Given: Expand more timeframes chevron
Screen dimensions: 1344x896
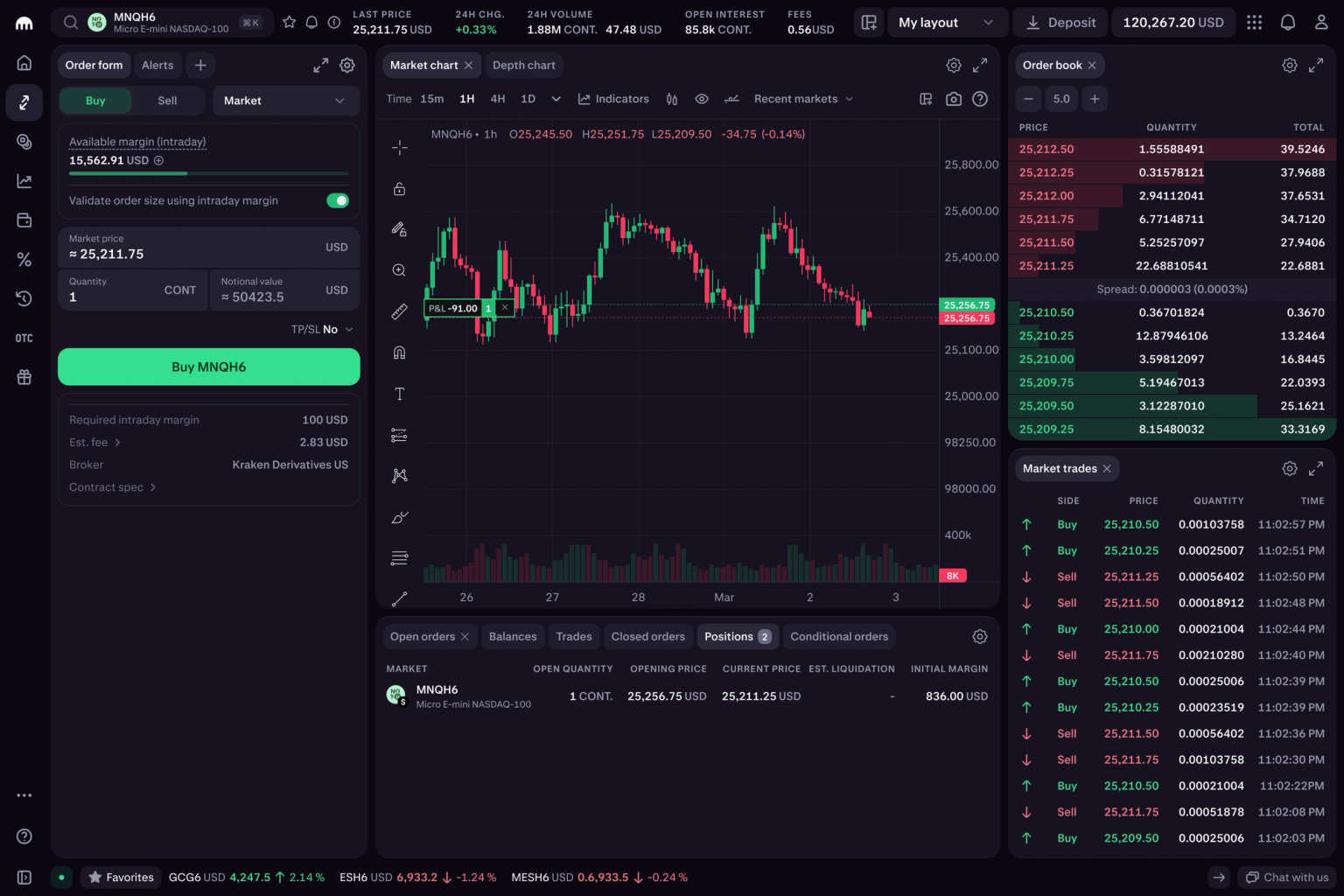Looking at the screenshot, I should tap(556, 99).
